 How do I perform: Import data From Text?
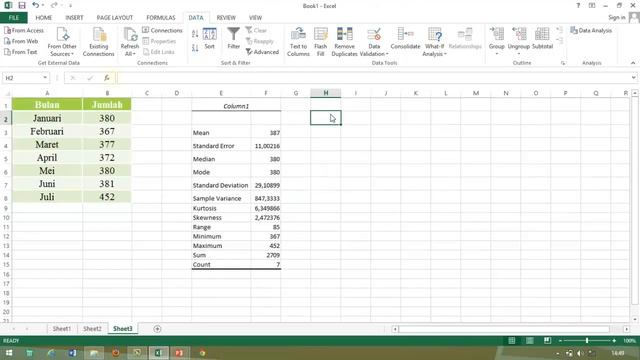tap(20, 52)
